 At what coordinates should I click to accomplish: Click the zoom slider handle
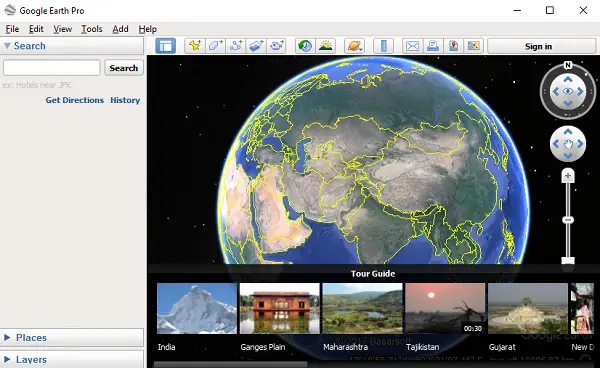pyautogui.click(x=568, y=220)
